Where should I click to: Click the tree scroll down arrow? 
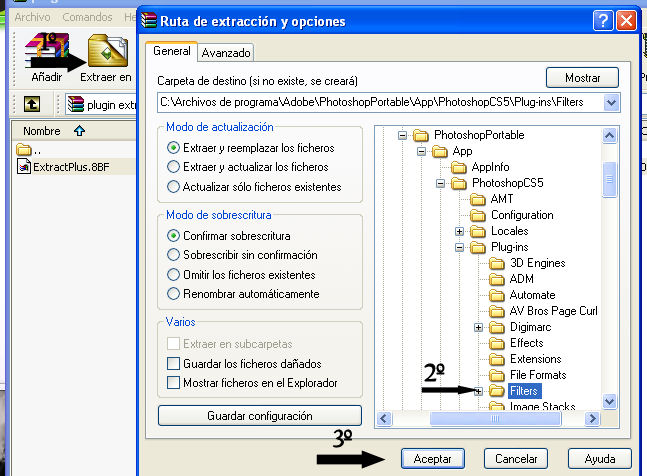click(x=609, y=401)
